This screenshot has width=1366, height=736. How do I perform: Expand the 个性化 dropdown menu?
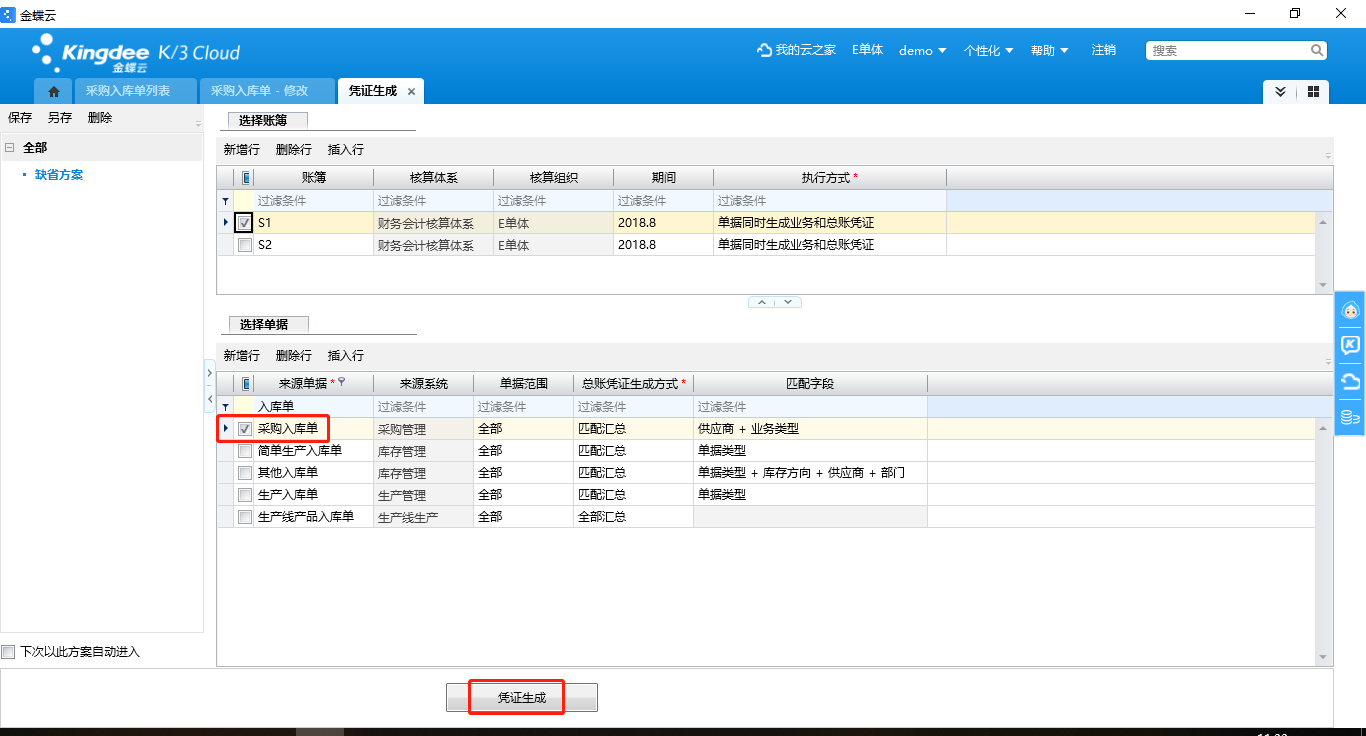click(x=988, y=50)
